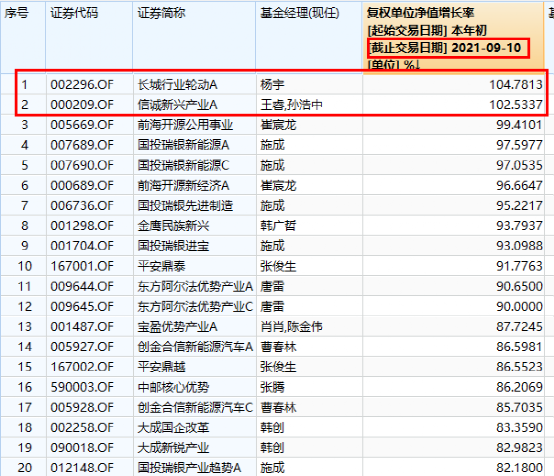Select fund code 590003.OF
The height and width of the screenshot is (476, 554).
point(82,387)
